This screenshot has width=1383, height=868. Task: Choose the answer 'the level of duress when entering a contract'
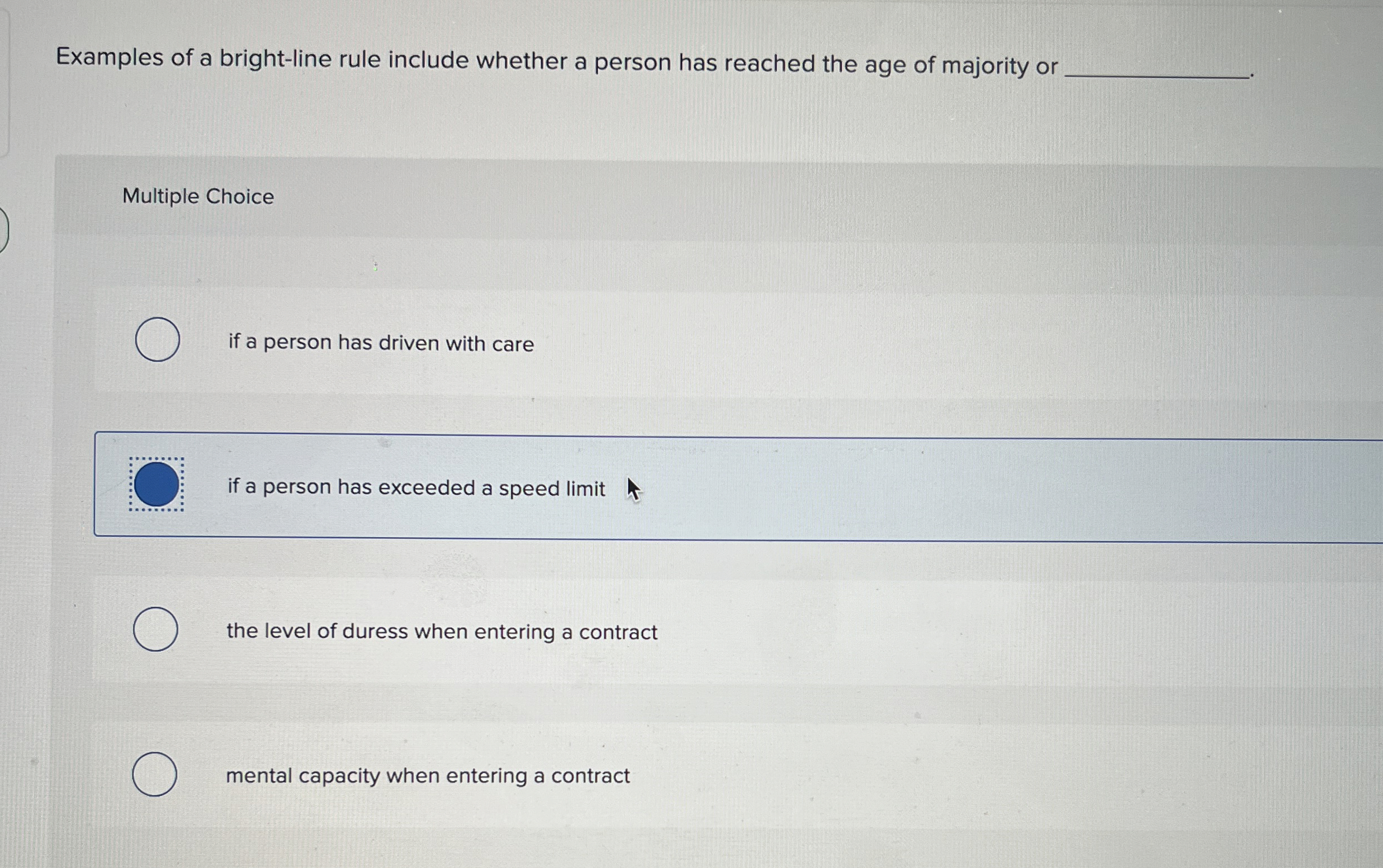442,632
